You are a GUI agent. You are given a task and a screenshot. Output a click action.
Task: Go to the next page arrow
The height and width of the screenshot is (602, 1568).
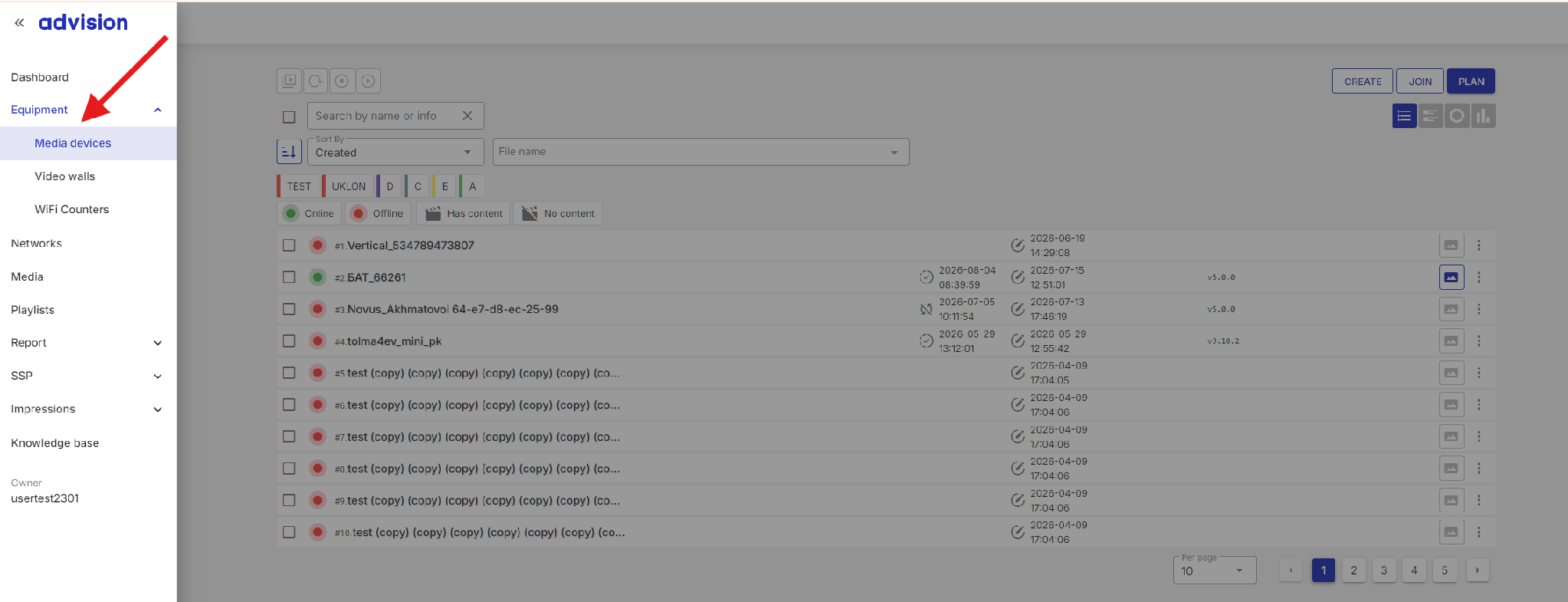pyautogui.click(x=1478, y=571)
